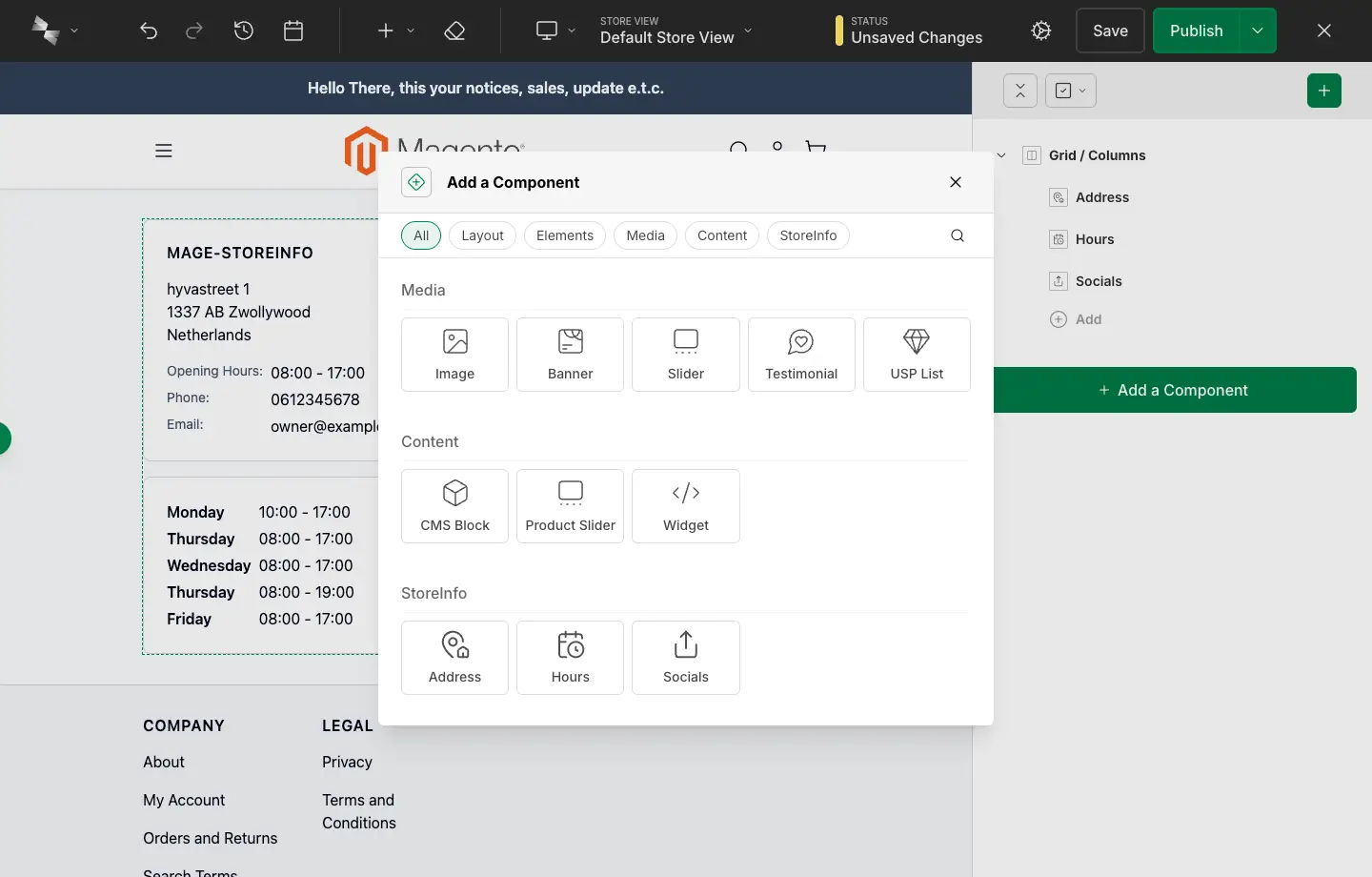The width and height of the screenshot is (1372, 877).
Task: Open the multi-select checkbox dropdown in the panel
Action: point(1070,91)
